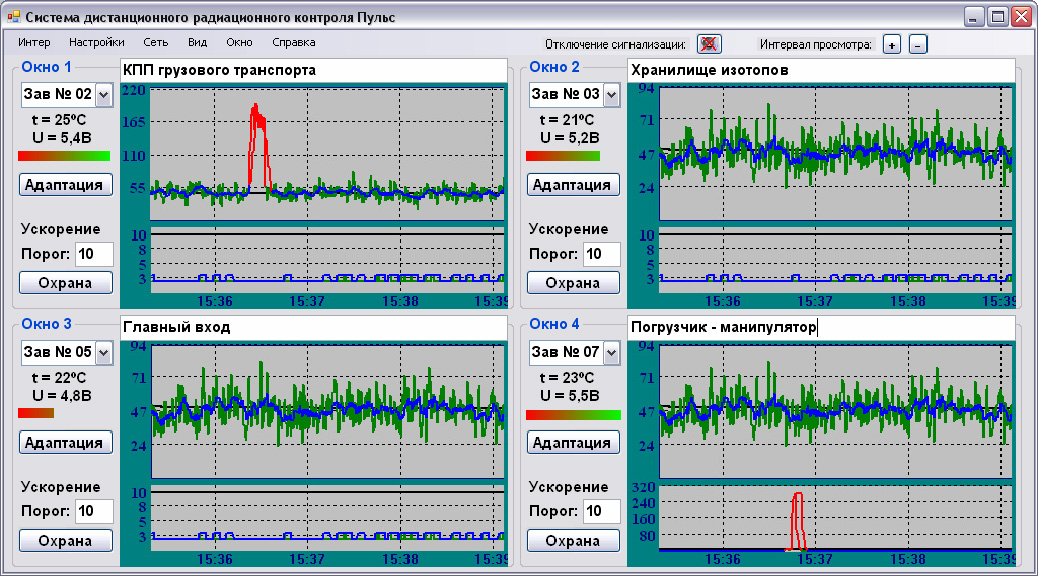Open the Сеть menu
The image size is (1038, 576).
pyautogui.click(x=156, y=42)
